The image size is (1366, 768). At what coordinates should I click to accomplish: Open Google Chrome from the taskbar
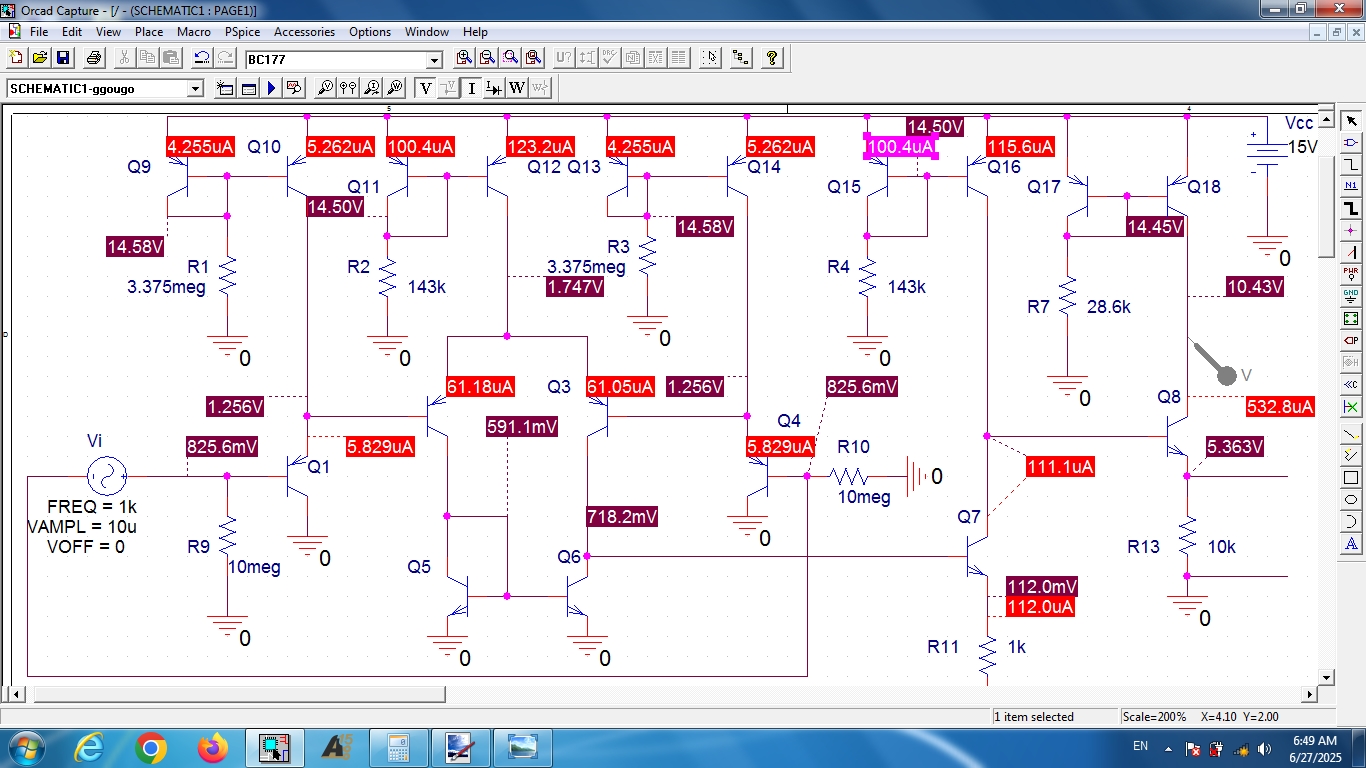(x=151, y=747)
